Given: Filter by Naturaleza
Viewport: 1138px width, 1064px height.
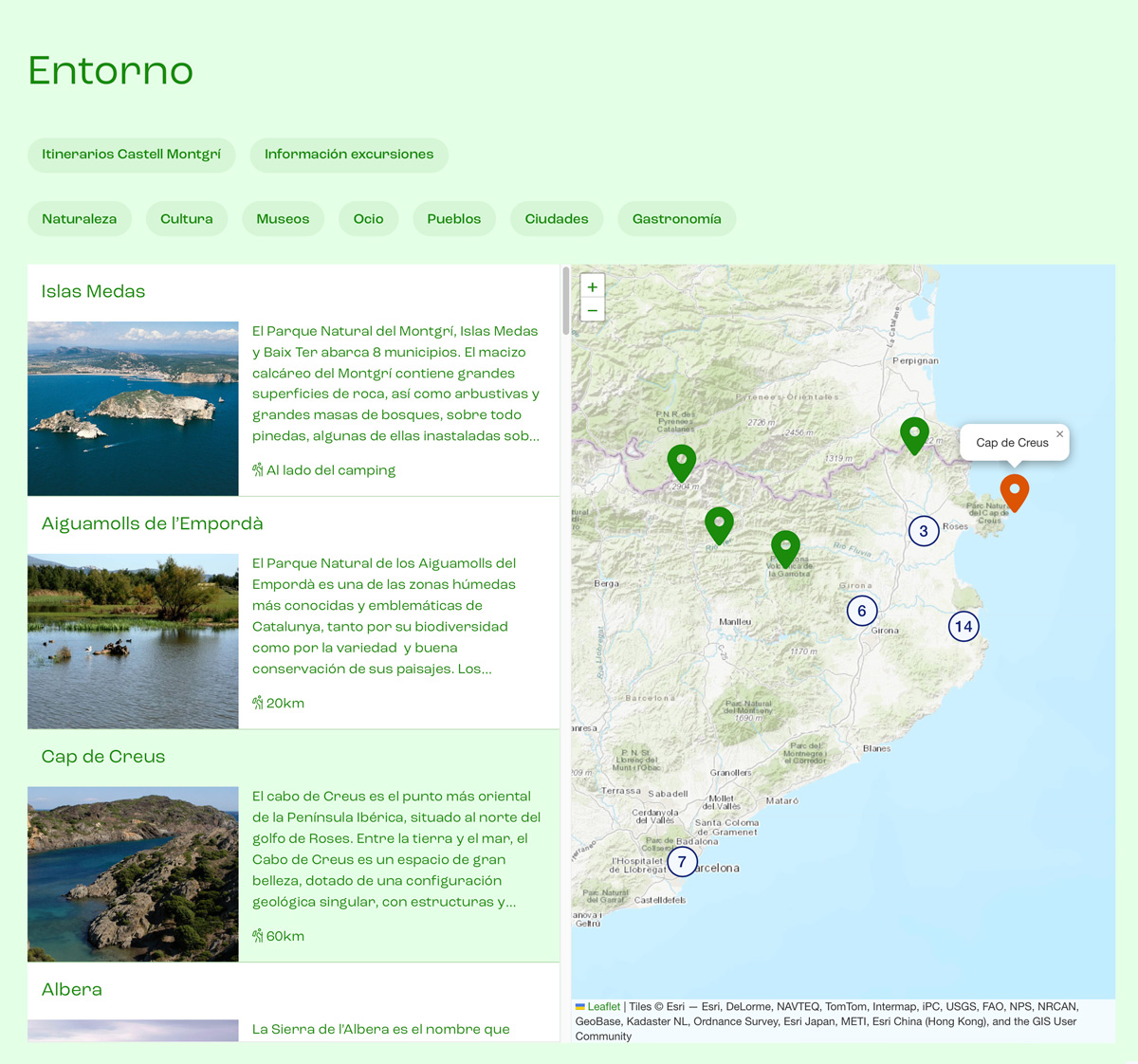Looking at the screenshot, I should [80, 219].
